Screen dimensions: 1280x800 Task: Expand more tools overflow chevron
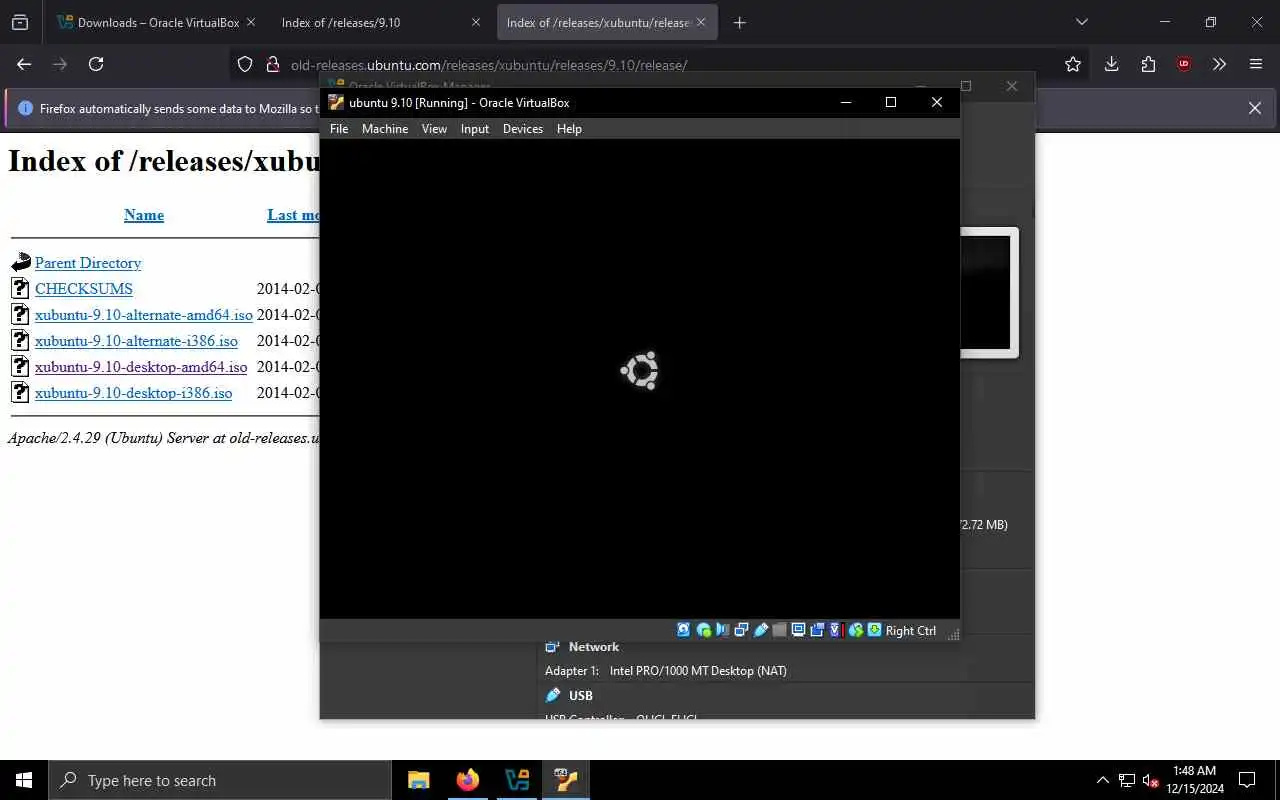click(1219, 64)
